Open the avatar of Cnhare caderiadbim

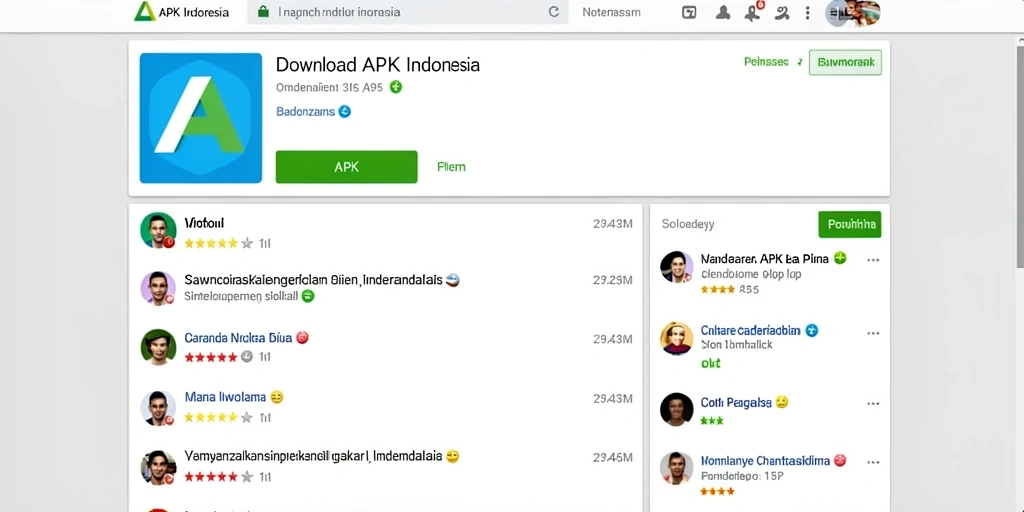click(x=677, y=338)
